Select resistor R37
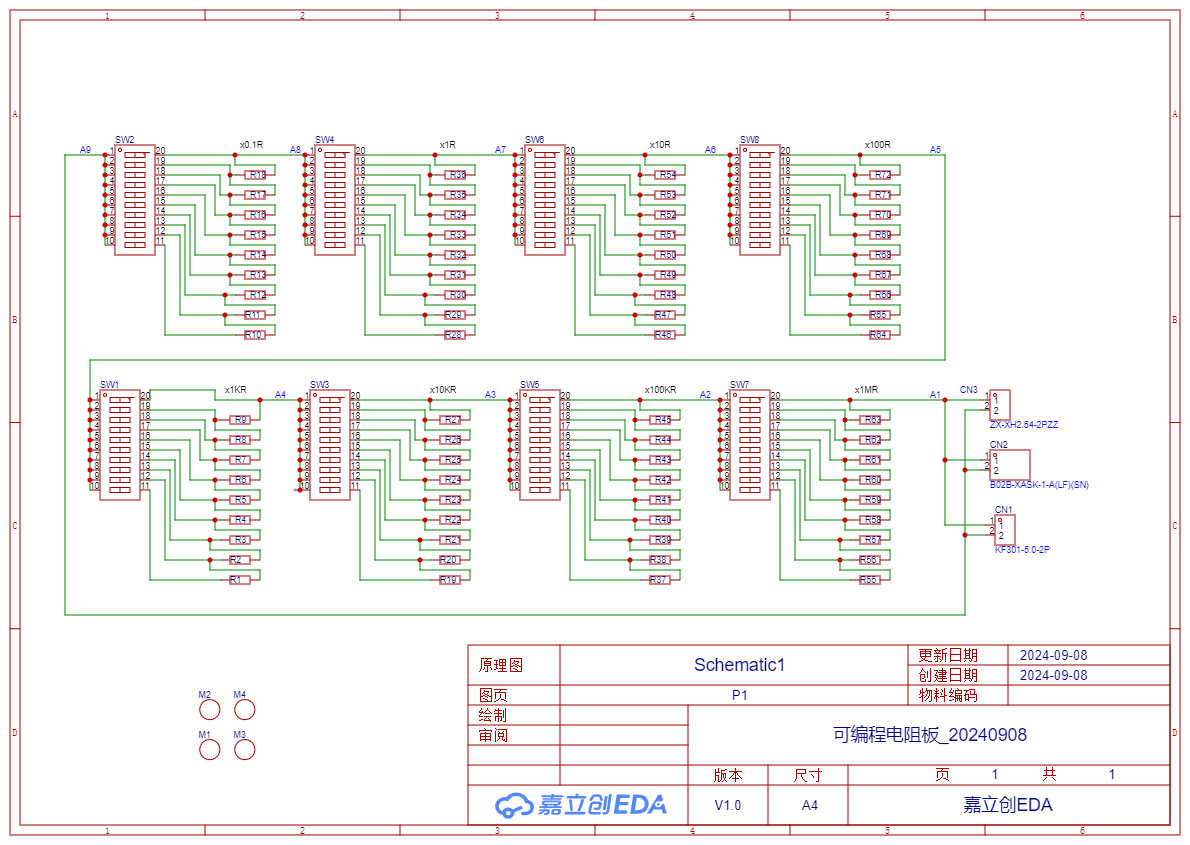The image size is (1190, 845). (659, 580)
